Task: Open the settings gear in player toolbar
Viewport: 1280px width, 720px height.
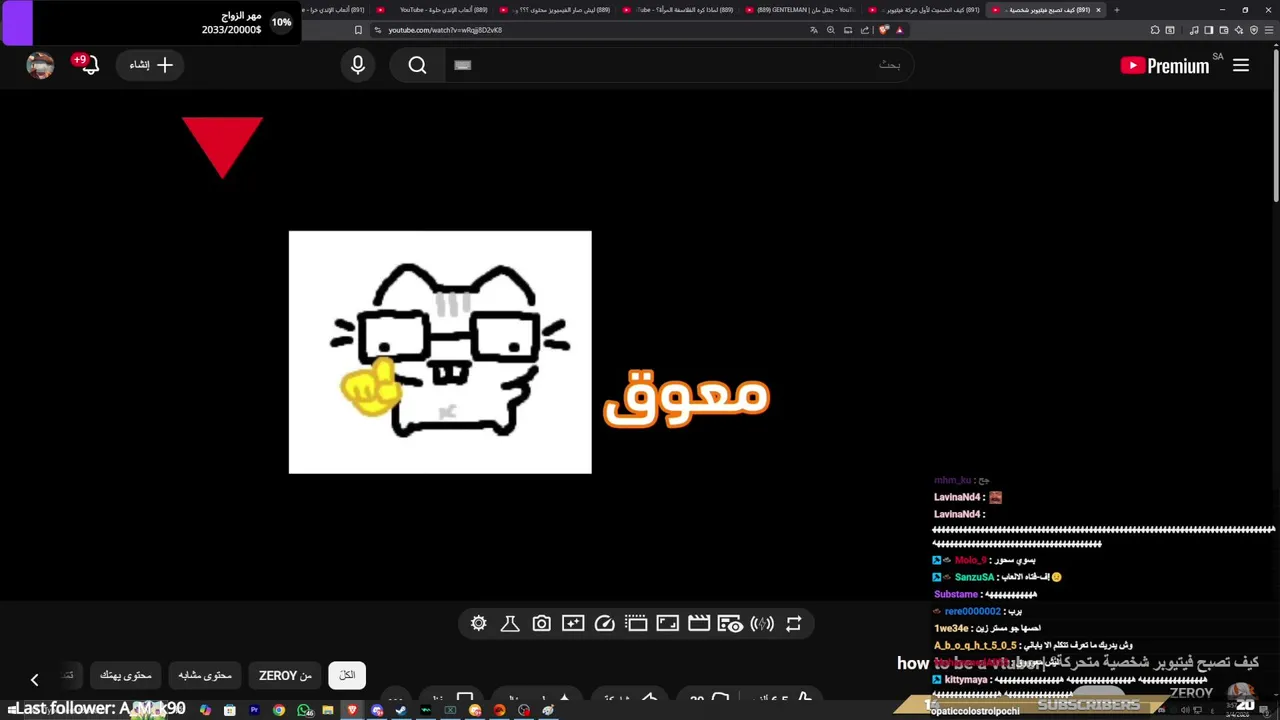Action: pos(478,624)
